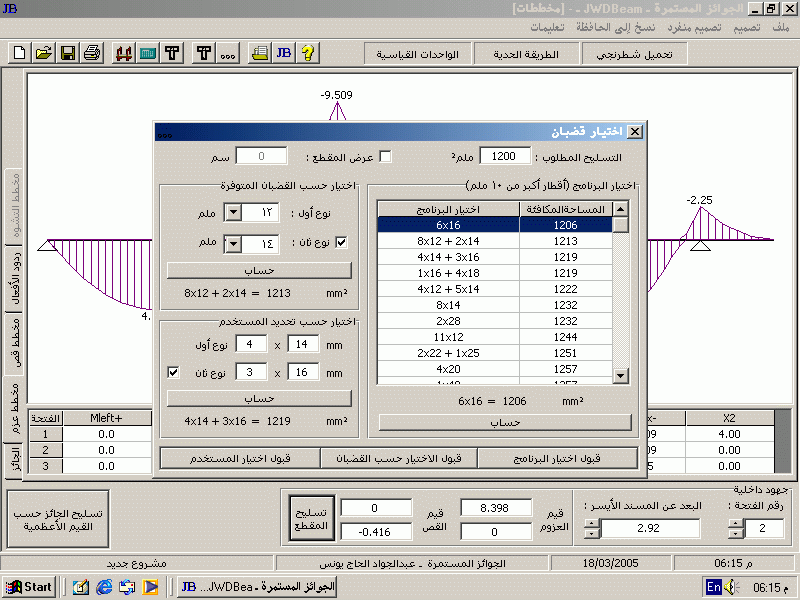Click the Save floppy disk icon
Image resolution: width=800 pixels, height=600 pixels.
(67, 53)
